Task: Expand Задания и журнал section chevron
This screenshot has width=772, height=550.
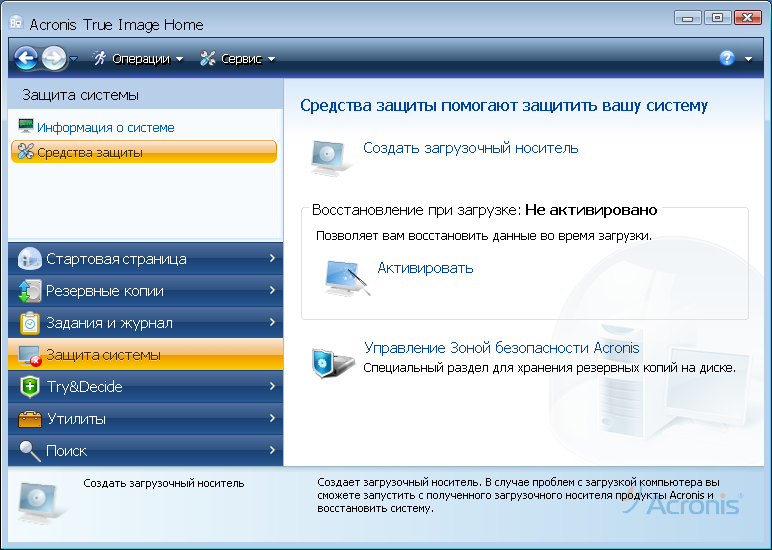Action: (x=272, y=323)
